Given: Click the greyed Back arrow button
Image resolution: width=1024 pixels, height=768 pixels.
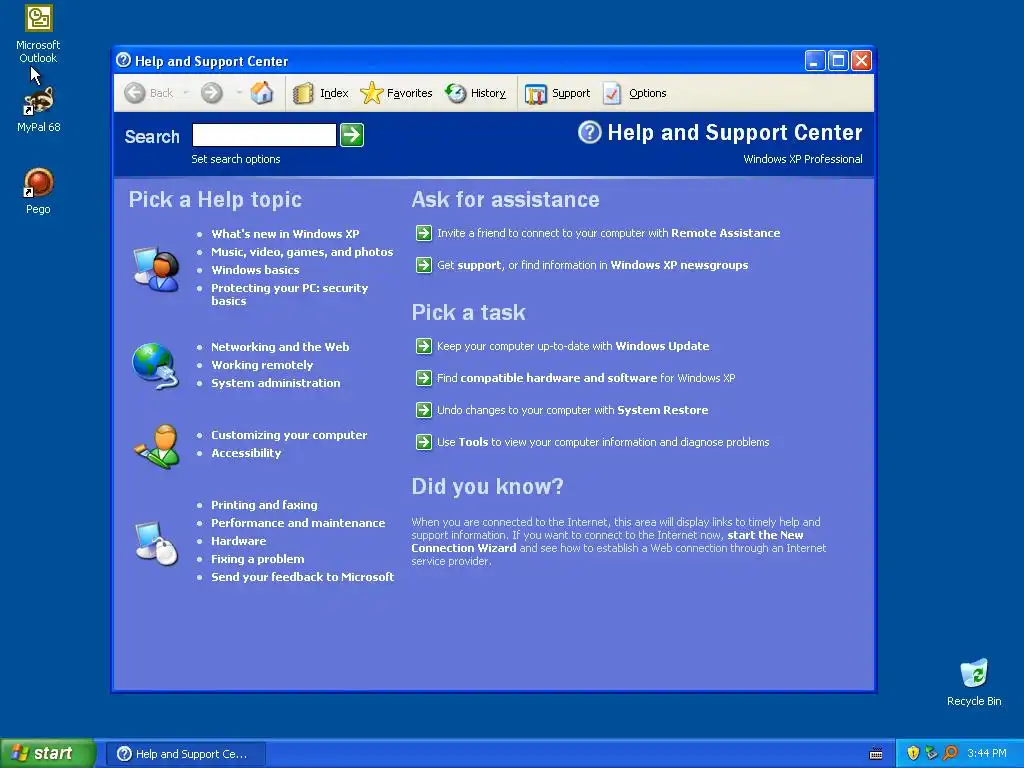Looking at the screenshot, I should click(135, 93).
